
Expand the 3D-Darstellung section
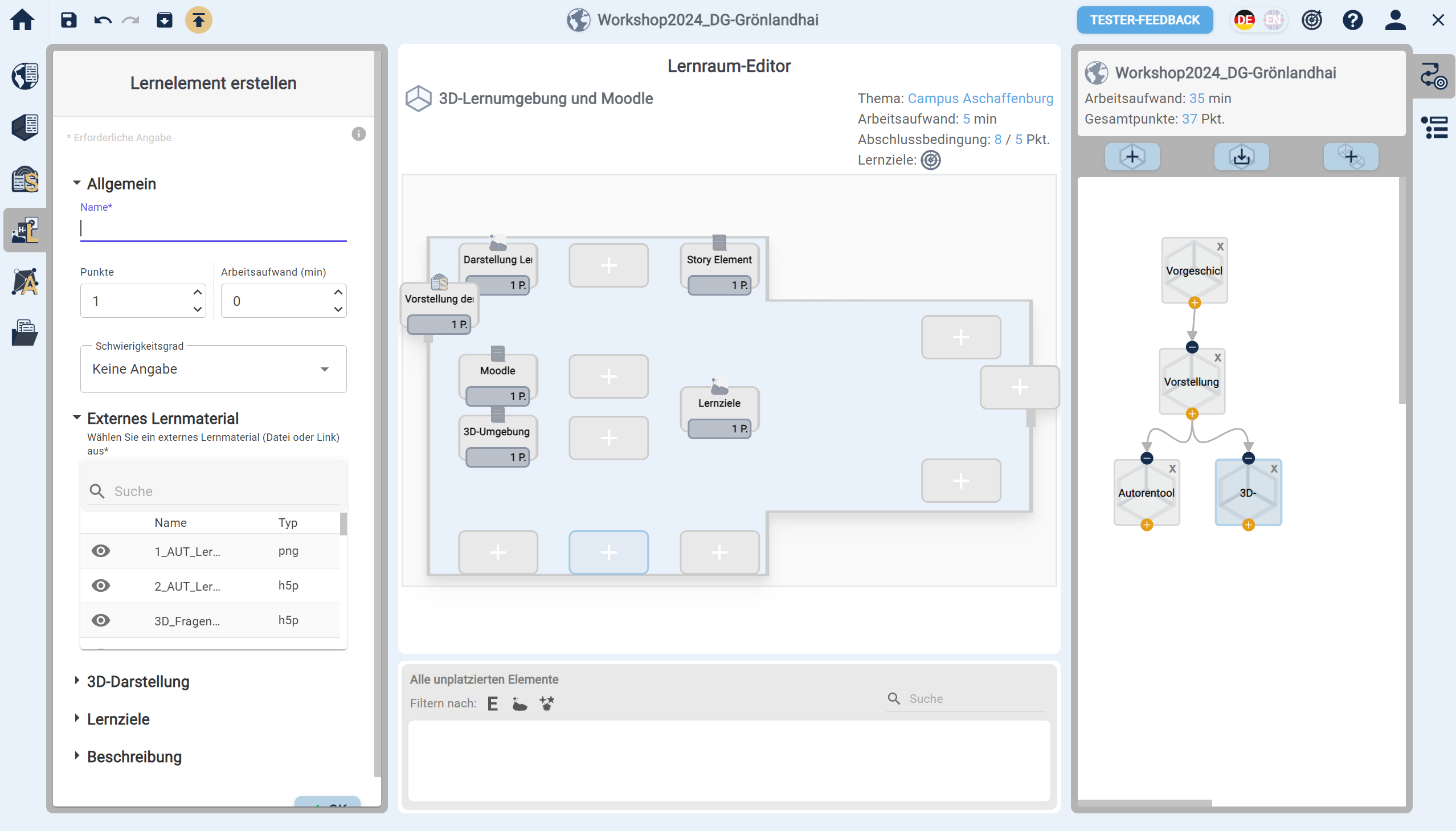coord(137,681)
